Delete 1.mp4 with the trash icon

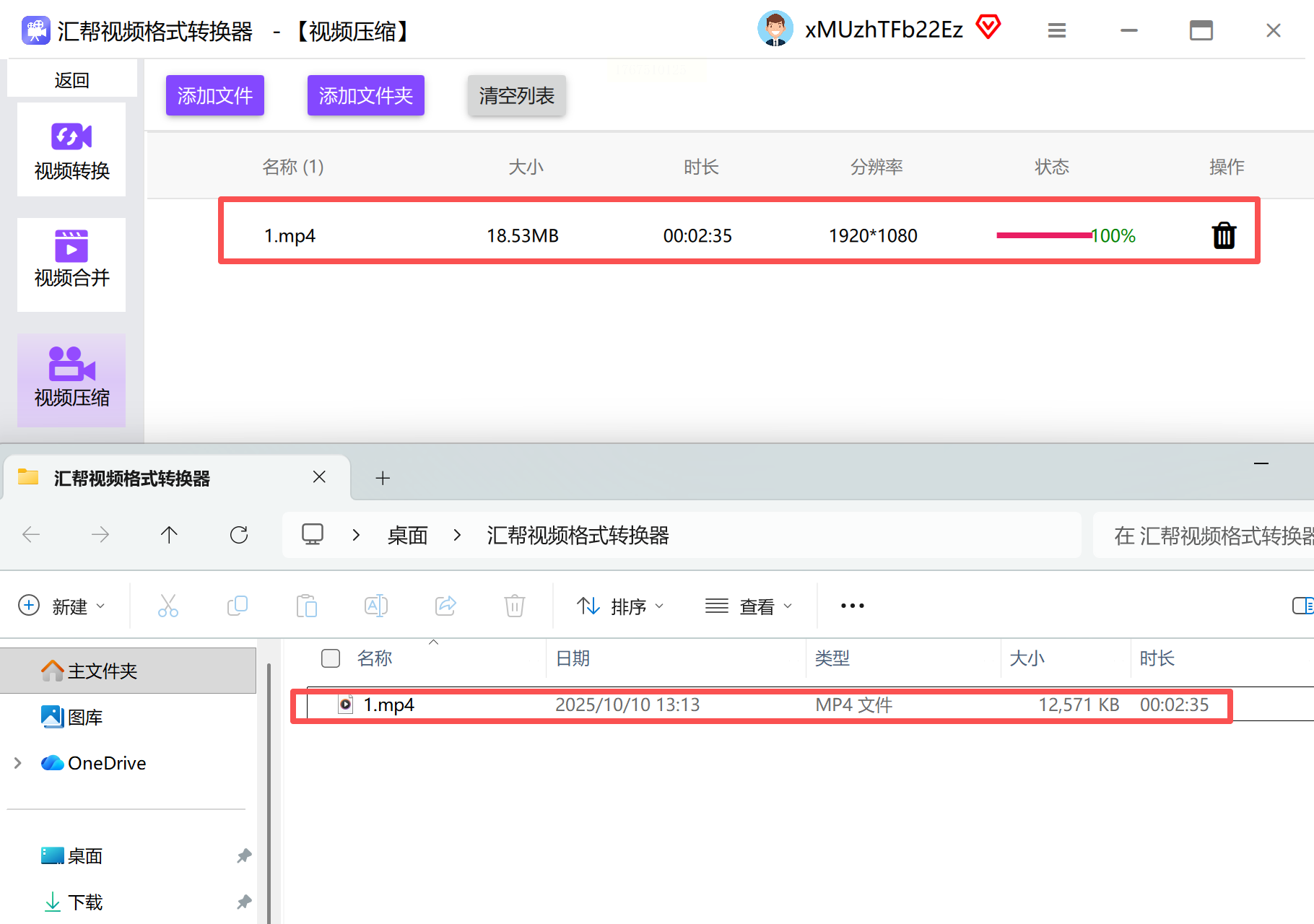pos(1224,235)
